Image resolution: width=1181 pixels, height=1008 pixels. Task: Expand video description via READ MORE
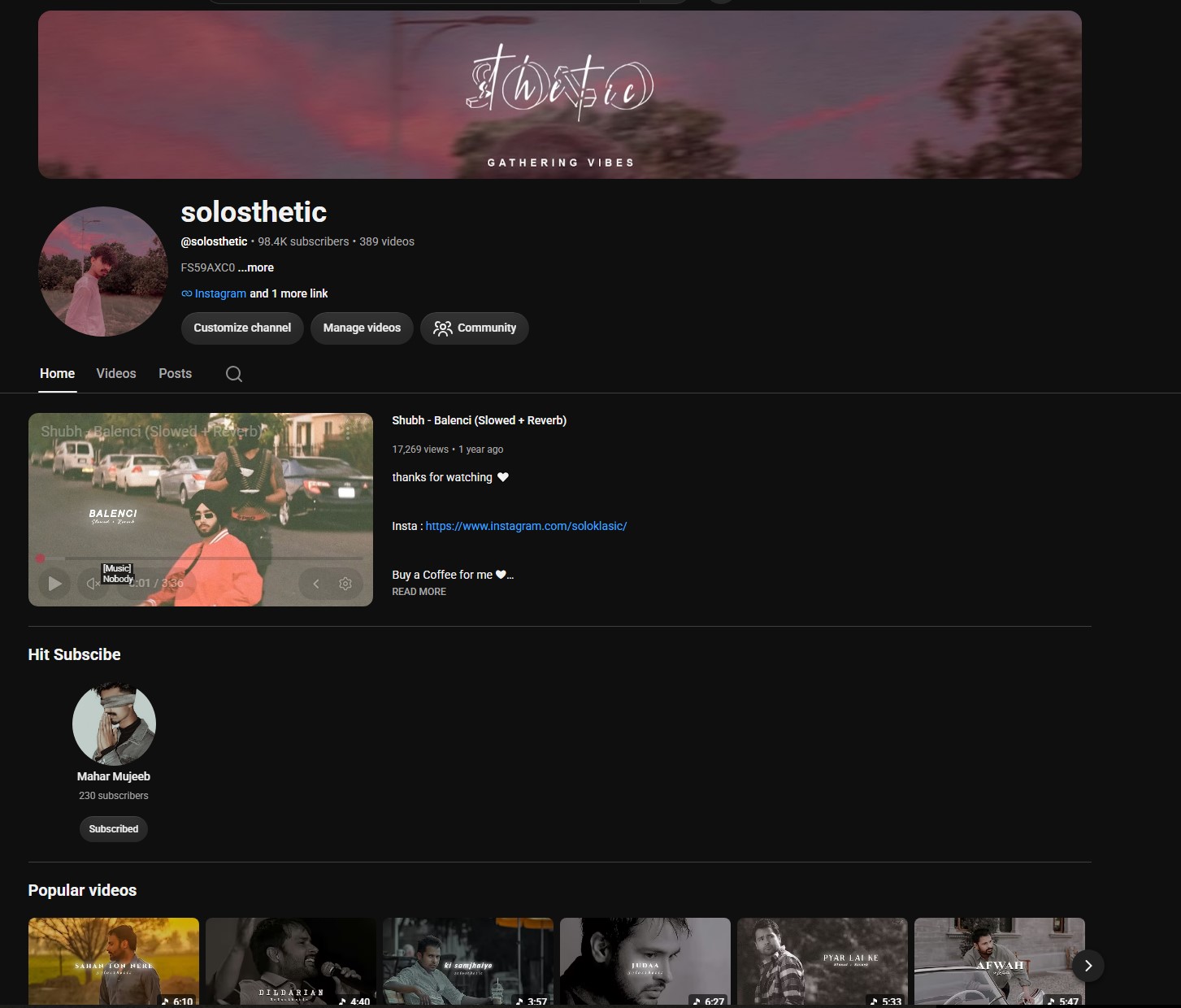pyautogui.click(x=419, y=592)
